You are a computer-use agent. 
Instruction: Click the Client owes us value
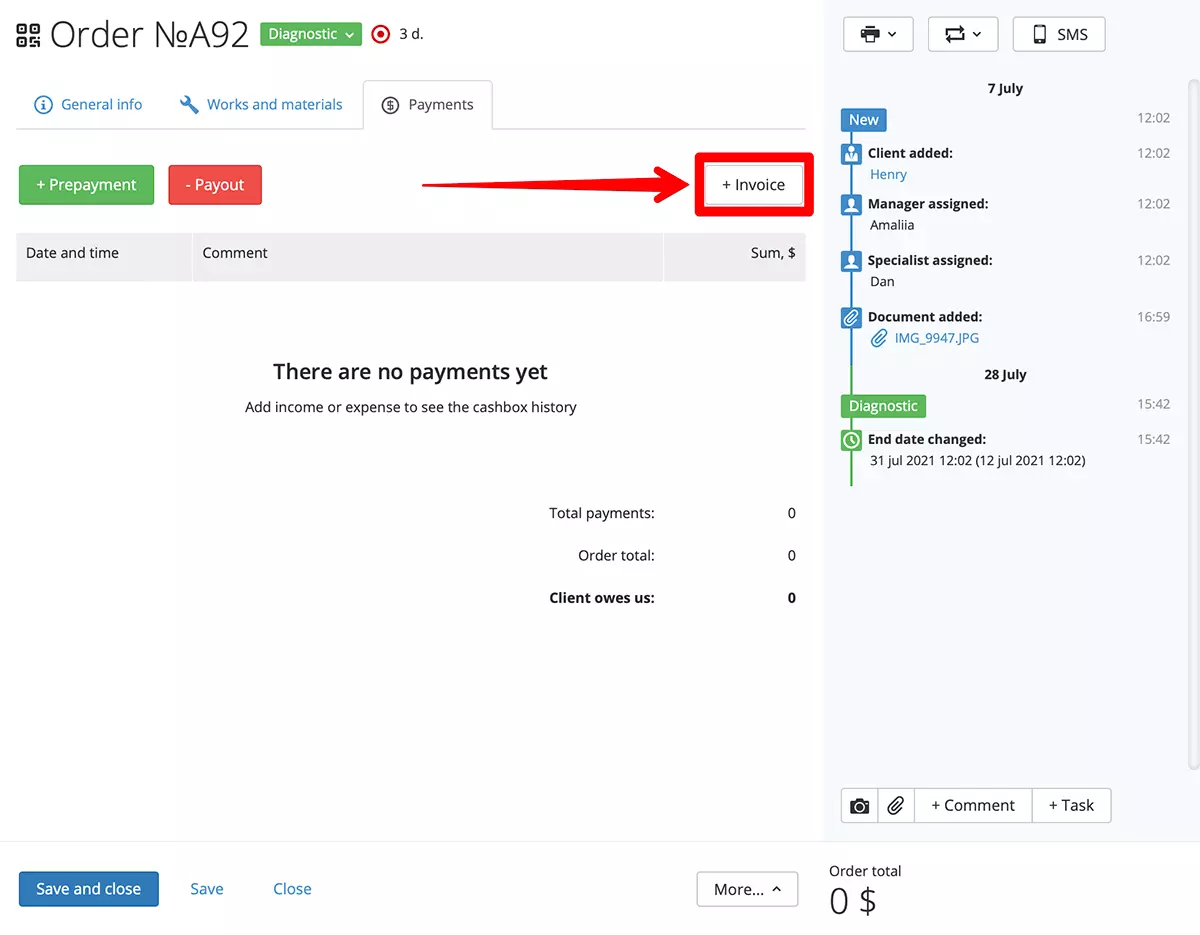tap(792, 598)
